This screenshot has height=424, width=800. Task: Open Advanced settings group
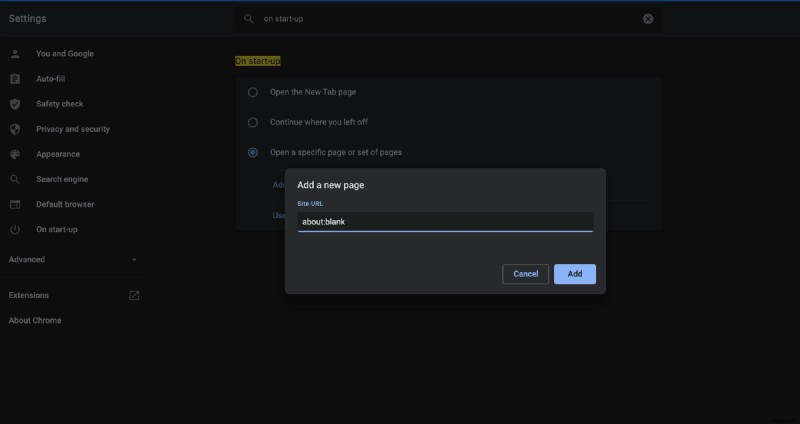(x=27, y=260)
